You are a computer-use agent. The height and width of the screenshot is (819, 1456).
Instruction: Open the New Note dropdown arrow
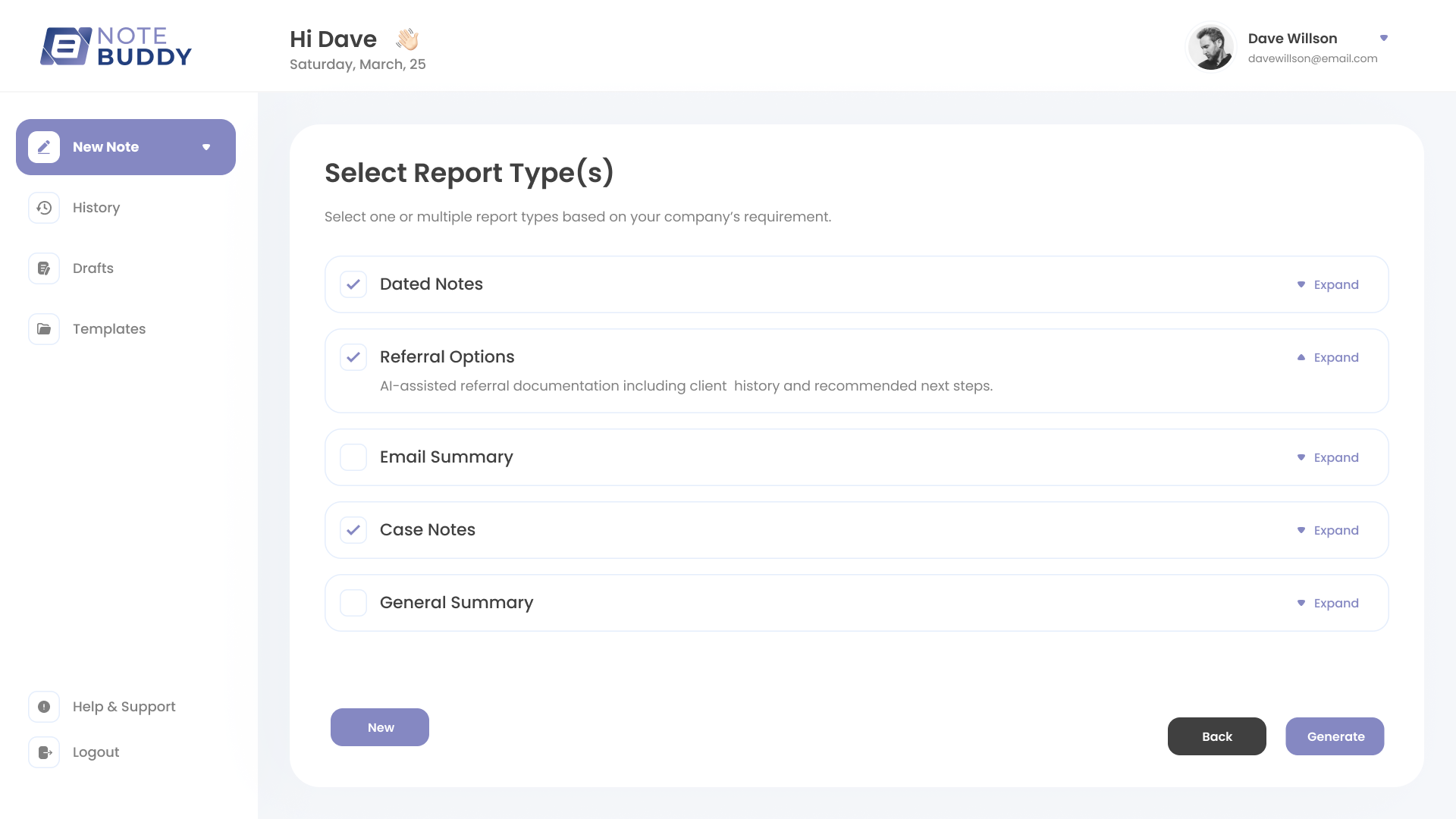click(x=206, y=147)
